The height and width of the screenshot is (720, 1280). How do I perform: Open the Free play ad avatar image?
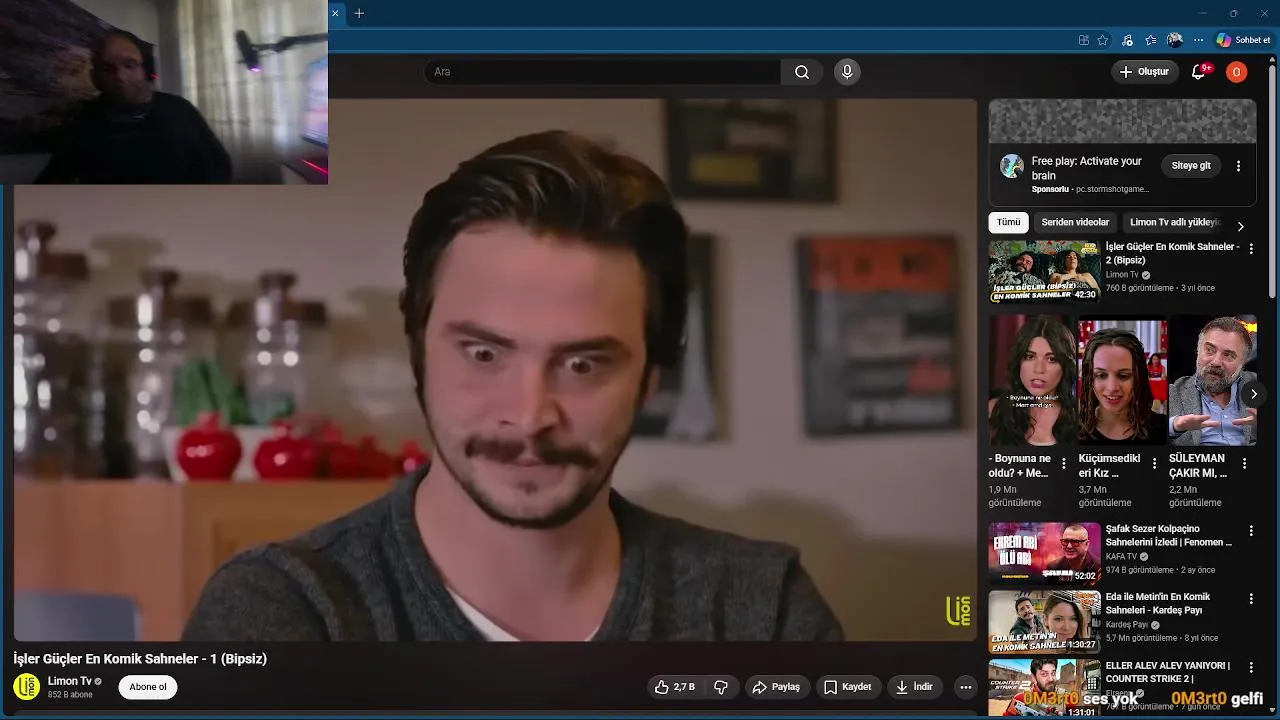(1012, 166)
